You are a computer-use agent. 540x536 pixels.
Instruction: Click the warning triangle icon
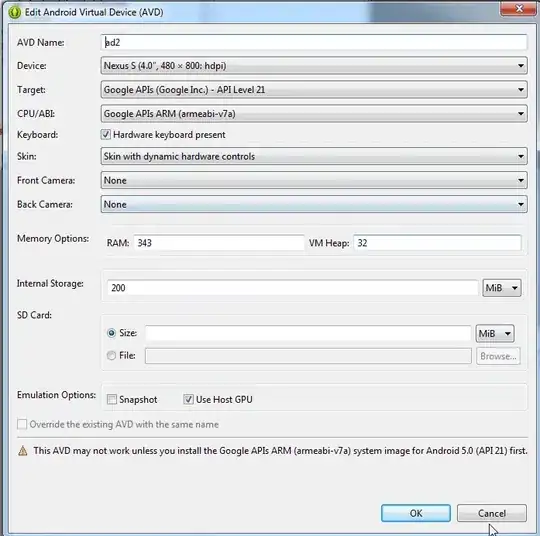(23, 451)
